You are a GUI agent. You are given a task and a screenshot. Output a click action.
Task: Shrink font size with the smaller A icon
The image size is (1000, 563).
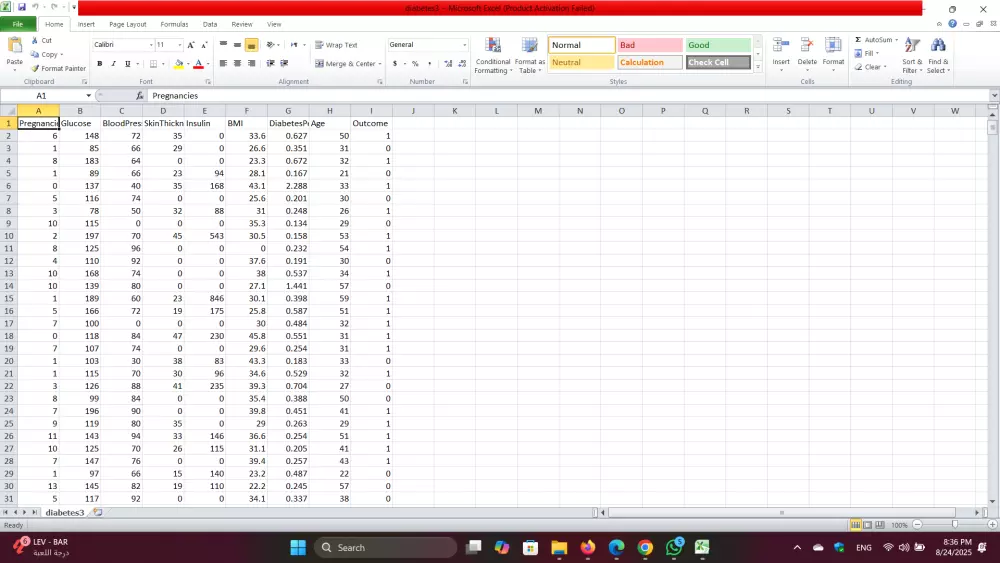click(204, 45)
